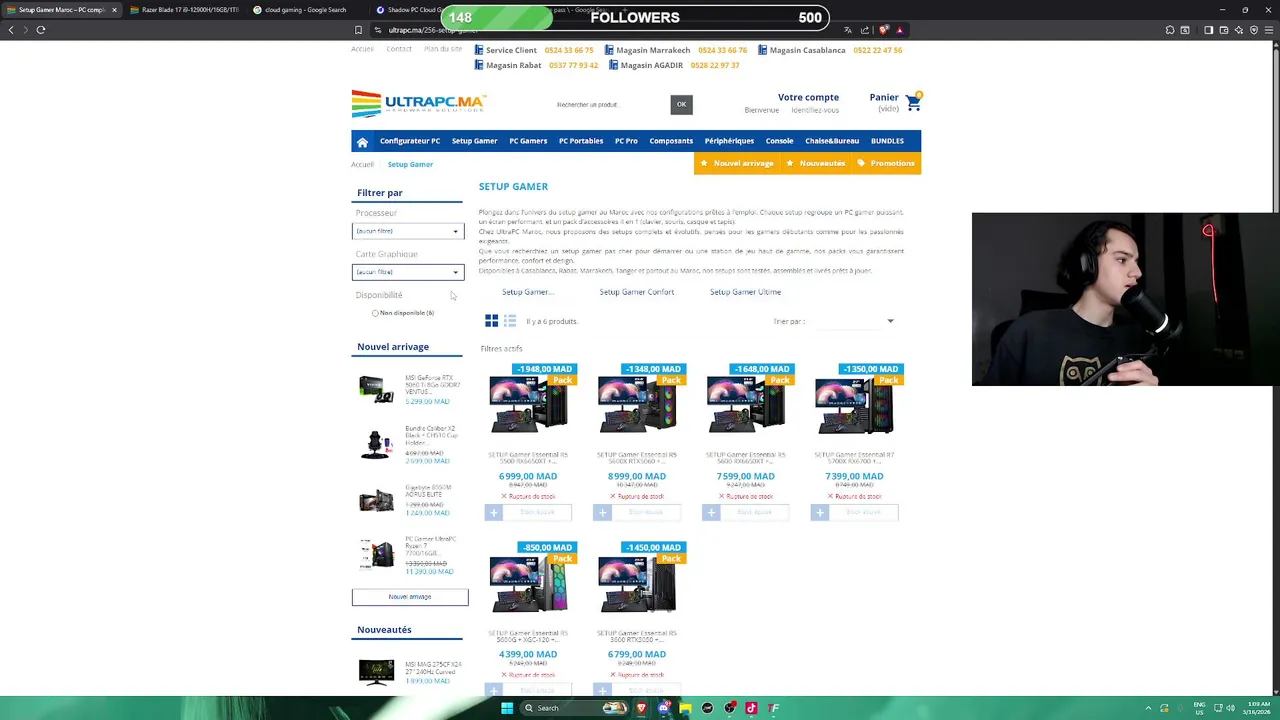This screenshot has width=1280, height=720.
Task: Click Accueil in the breadcrumb
Action: pos(362,164)
